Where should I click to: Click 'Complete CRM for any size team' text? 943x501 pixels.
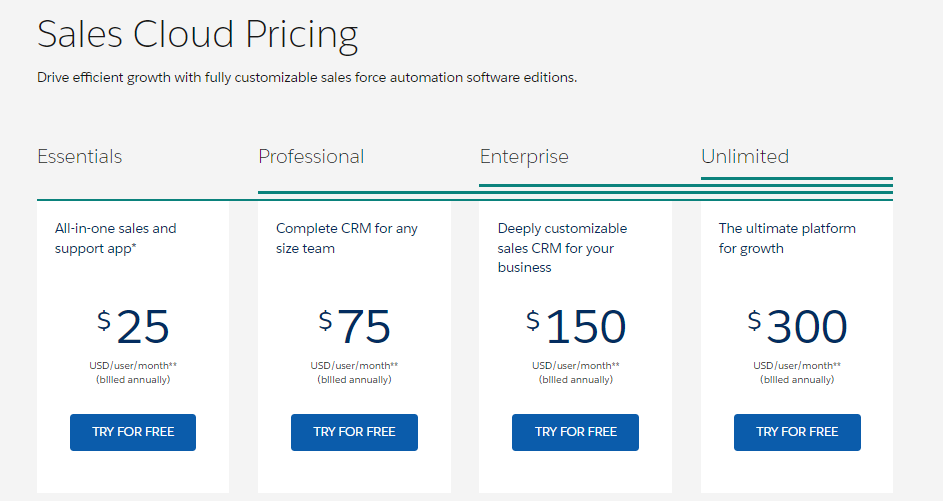click(346, 238)
